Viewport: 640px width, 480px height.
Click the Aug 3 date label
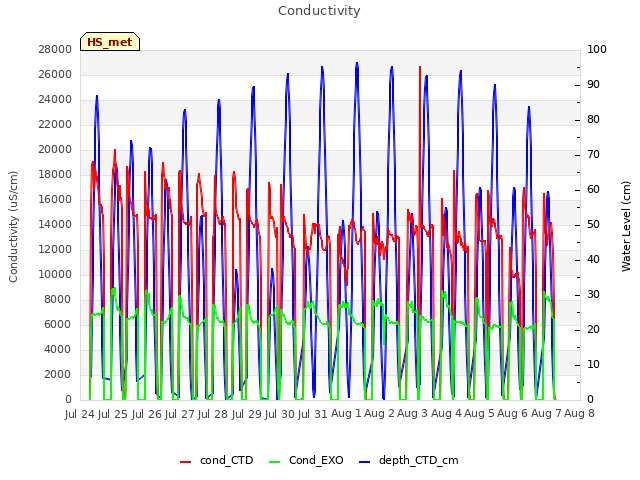[413, 414]
